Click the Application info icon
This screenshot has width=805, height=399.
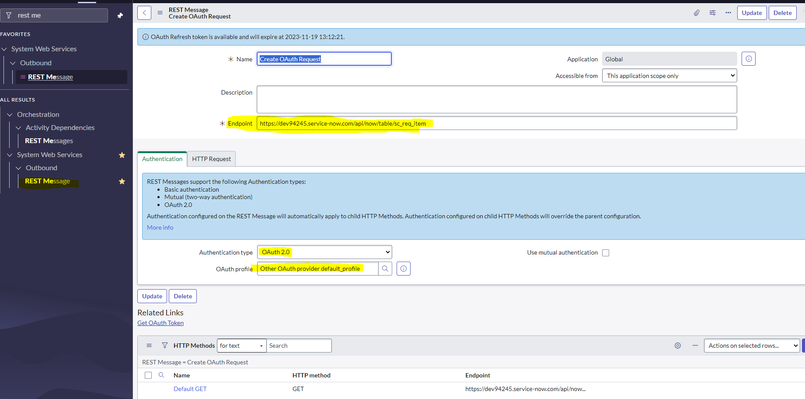pos(749,59)
